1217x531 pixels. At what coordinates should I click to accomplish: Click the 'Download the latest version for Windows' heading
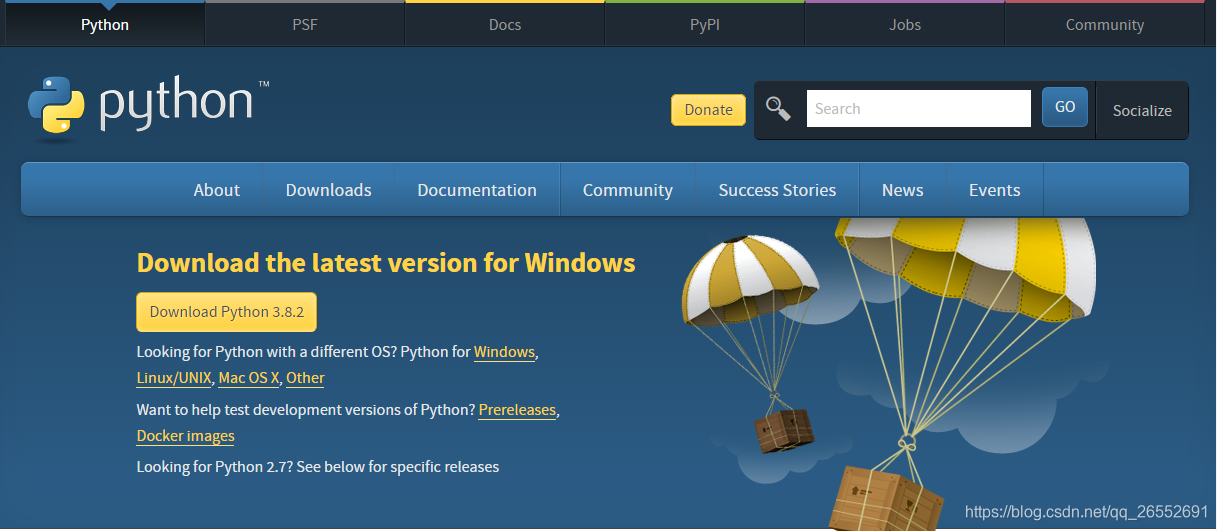(386, 263)
